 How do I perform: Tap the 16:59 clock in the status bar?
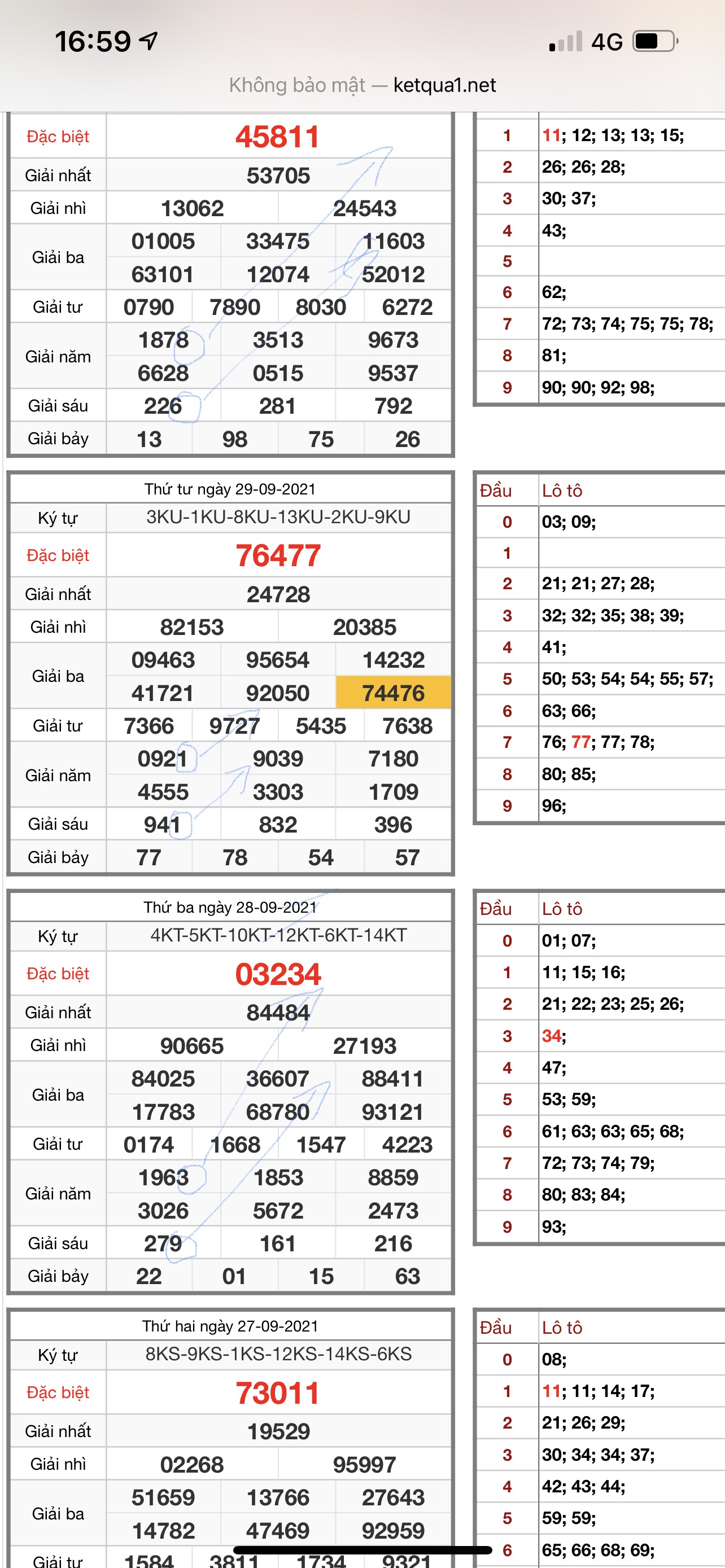coord(93,41)
